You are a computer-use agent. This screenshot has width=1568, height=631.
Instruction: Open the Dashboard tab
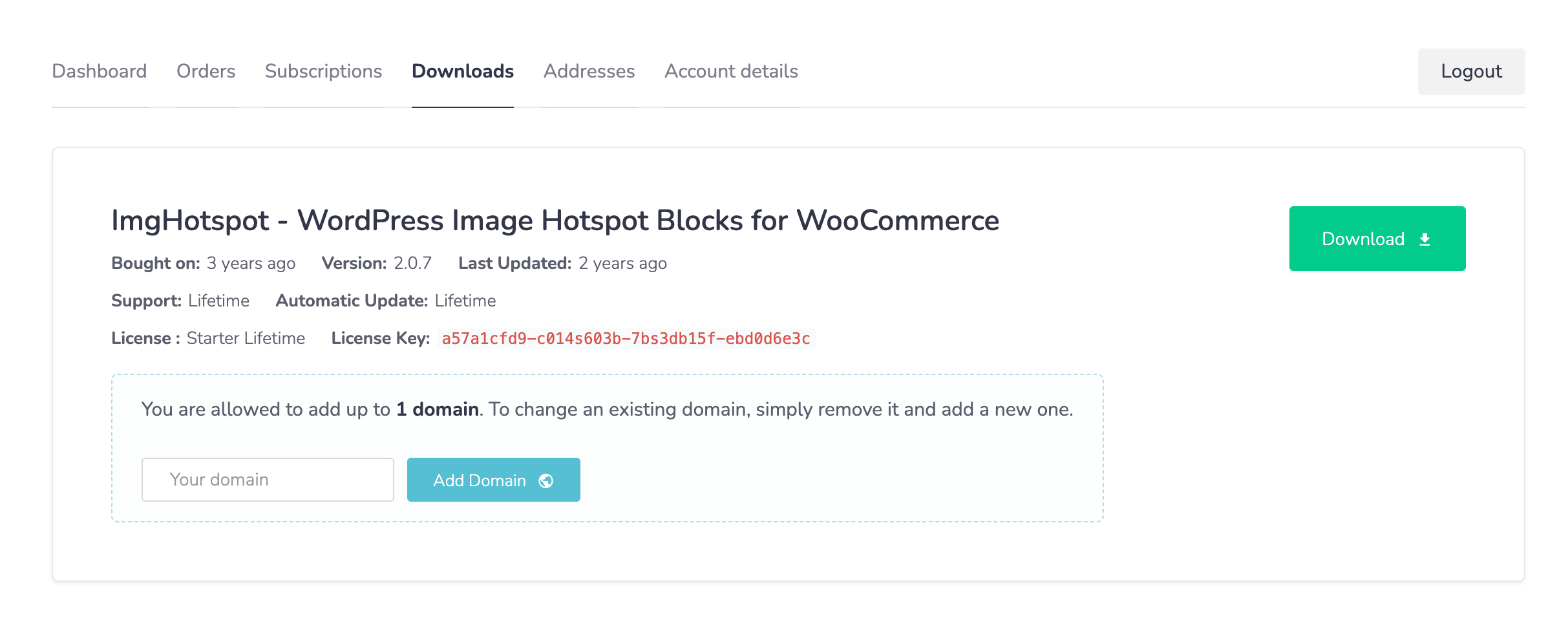(100, 71)
